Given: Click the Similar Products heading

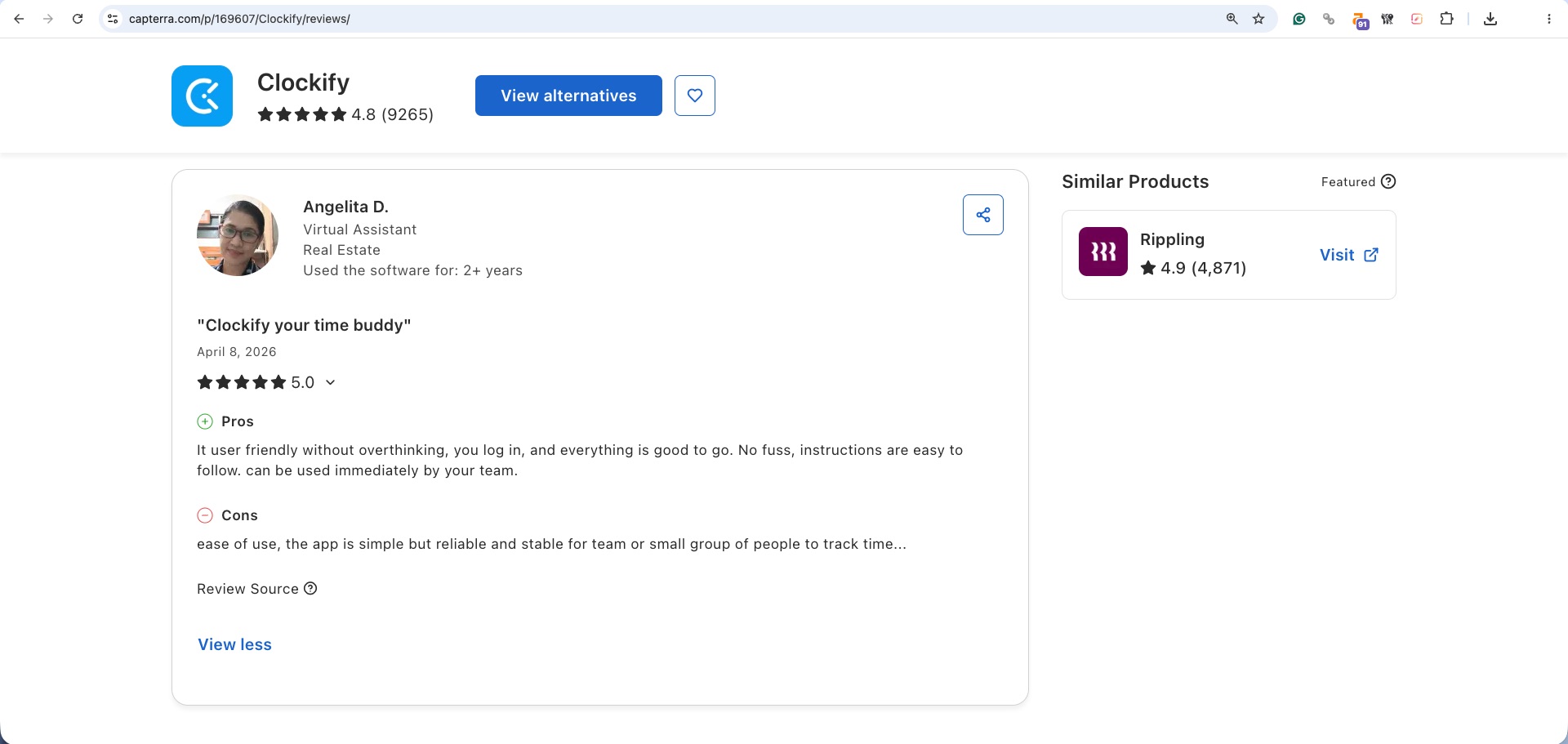Looking at the screenshot, I should pyautogui.click(x=1135, y=181).
